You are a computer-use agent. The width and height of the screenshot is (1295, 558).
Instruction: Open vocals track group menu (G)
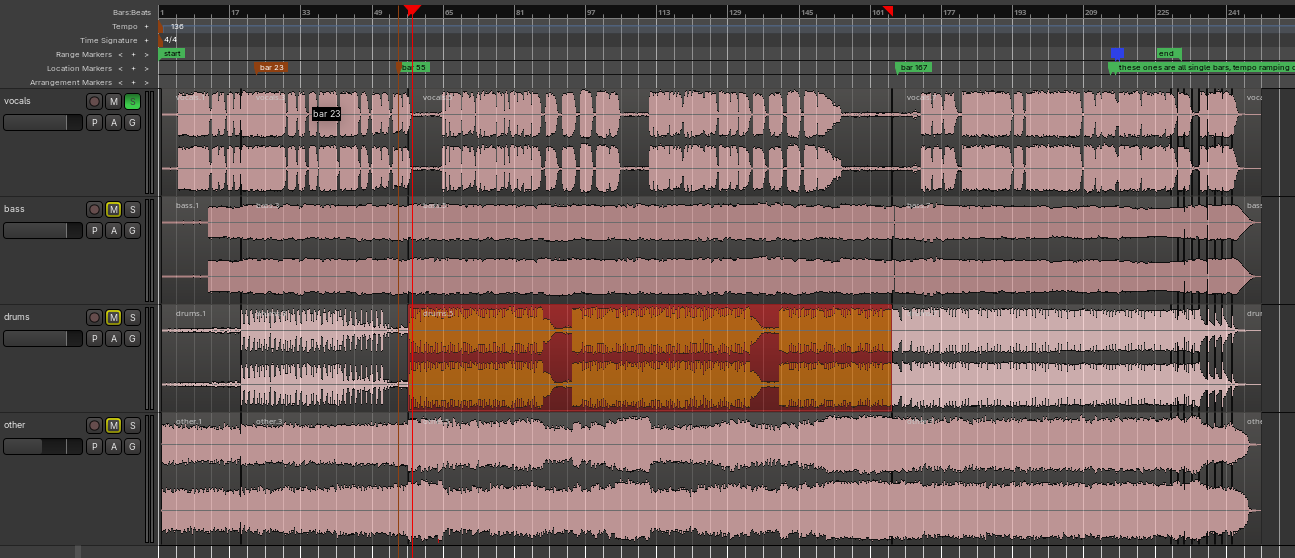132,122
